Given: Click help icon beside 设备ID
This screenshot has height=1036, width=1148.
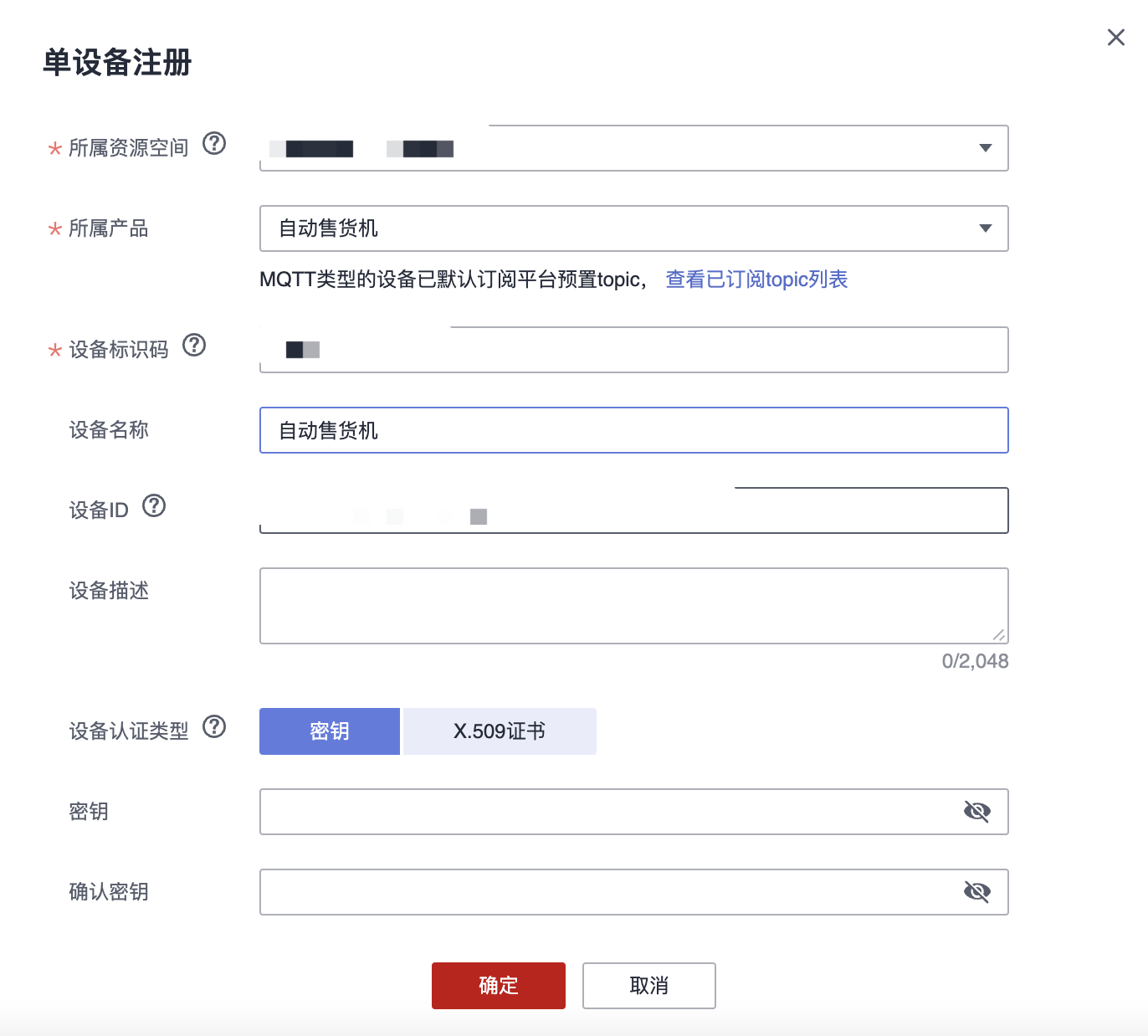Looking at the screenshot, I should coord(154,505).
